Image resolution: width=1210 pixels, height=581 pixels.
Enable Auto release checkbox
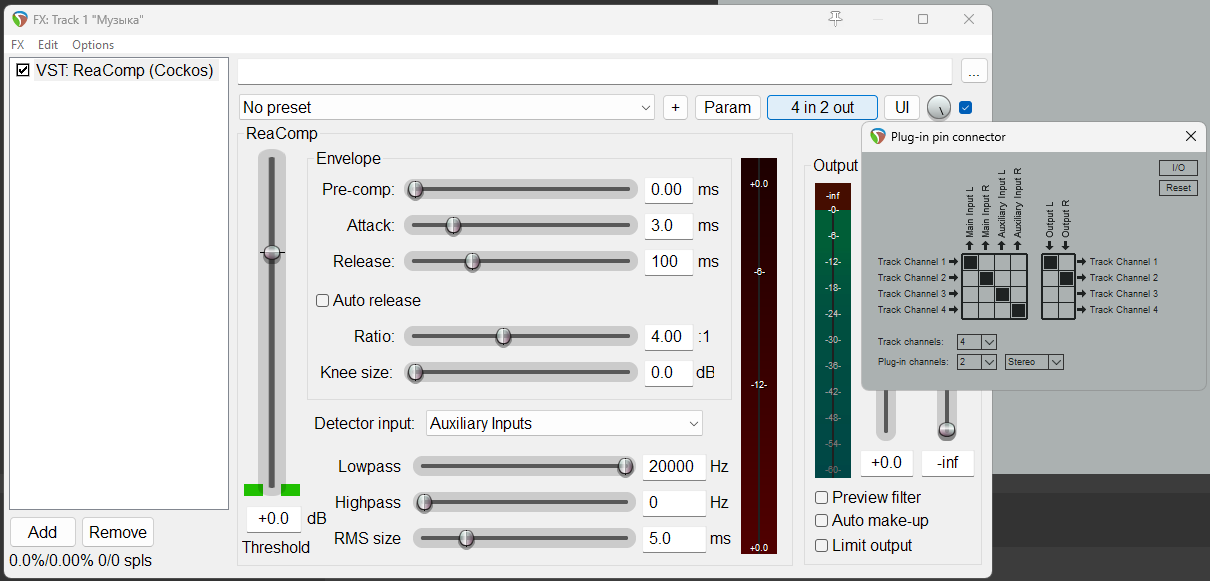322,300
